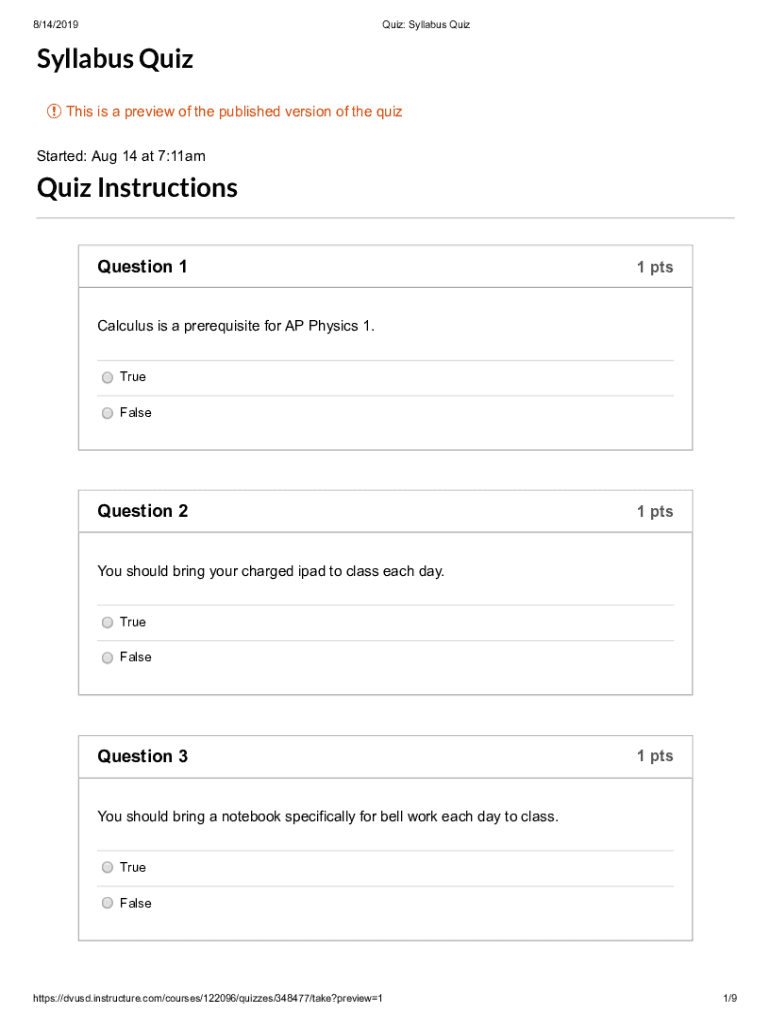Click the Quiz: Syllabus Quiz header text

pyautogui.click(x=426, y=24)
